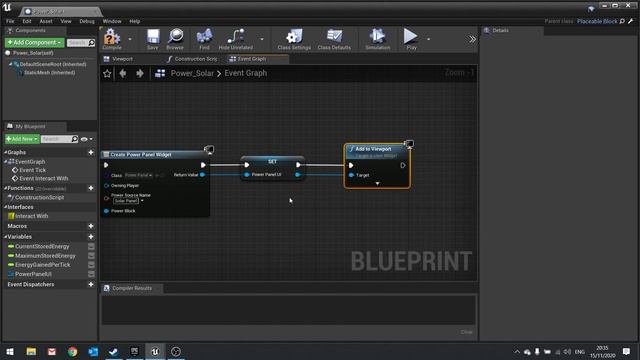Select Power_Solar(self) component

click(33, 53)
